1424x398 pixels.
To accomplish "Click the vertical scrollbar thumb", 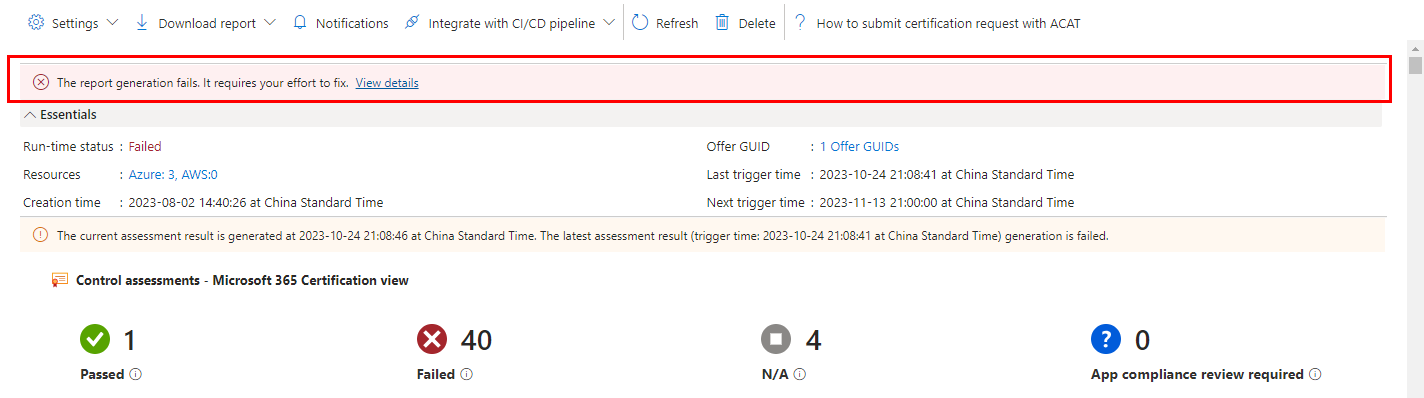I will click(x=1415, y=66).
